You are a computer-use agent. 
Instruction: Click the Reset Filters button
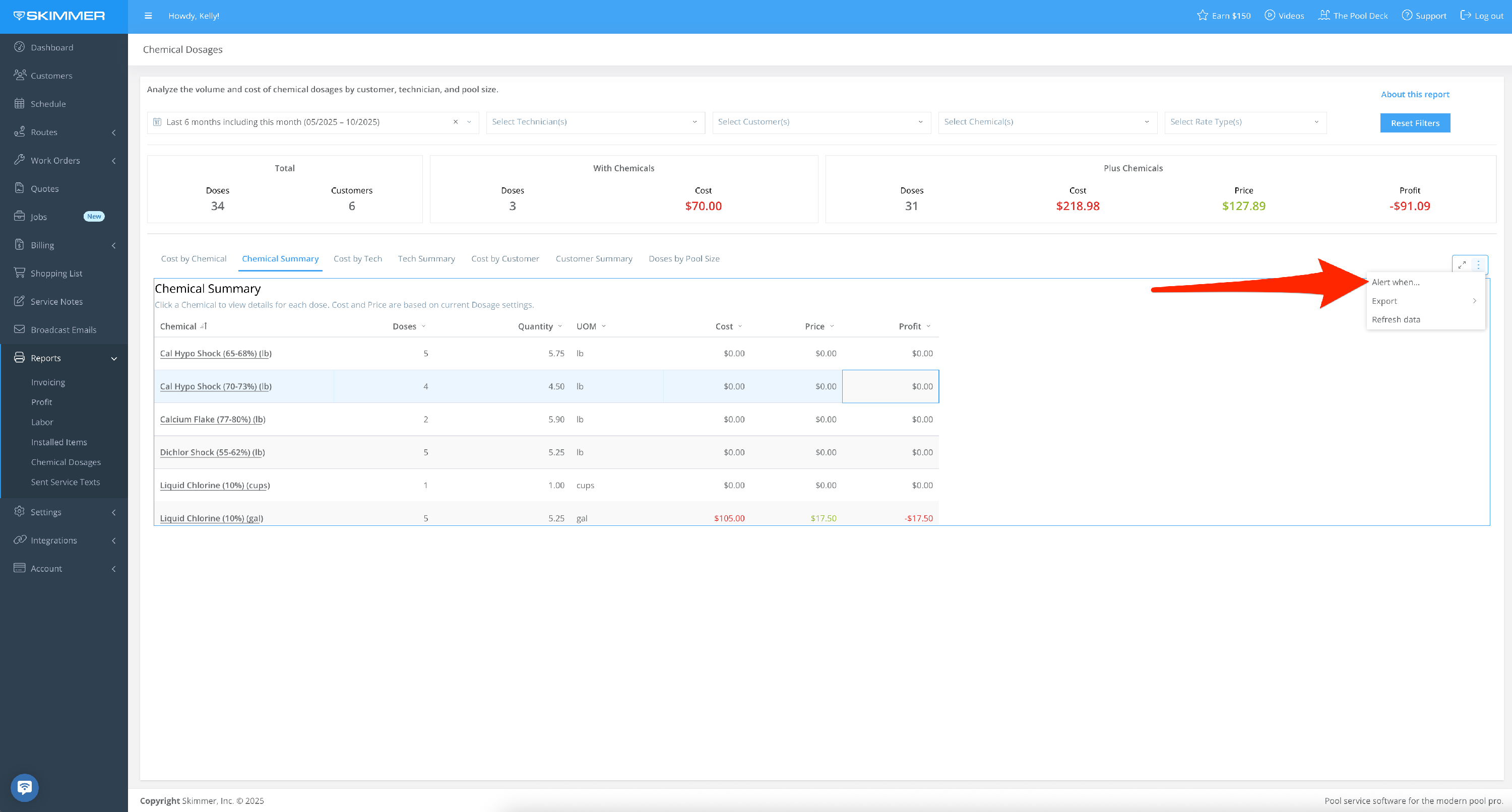[x=1415, y=123]
